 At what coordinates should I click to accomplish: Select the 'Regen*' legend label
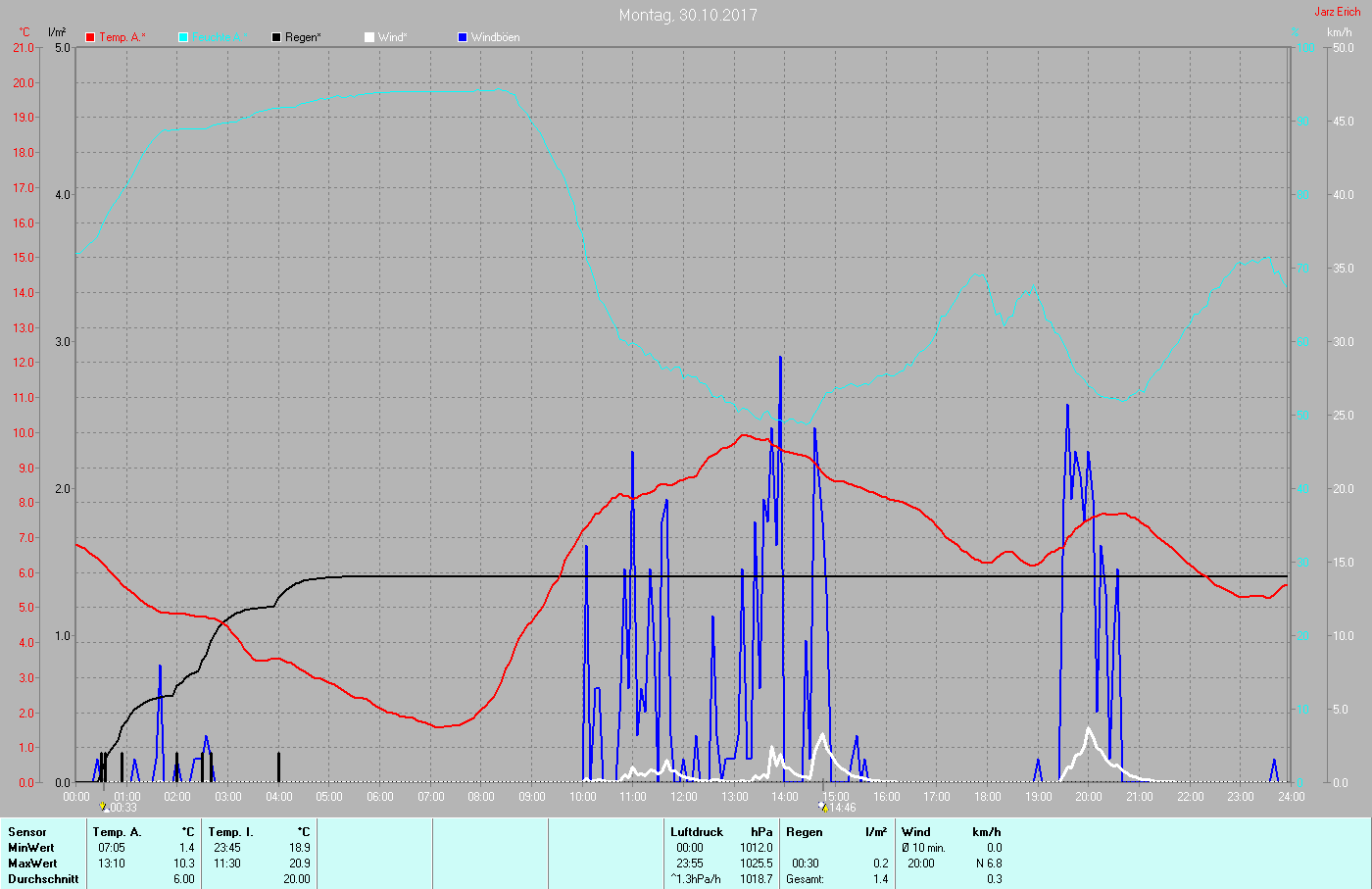tap(303, 37)
